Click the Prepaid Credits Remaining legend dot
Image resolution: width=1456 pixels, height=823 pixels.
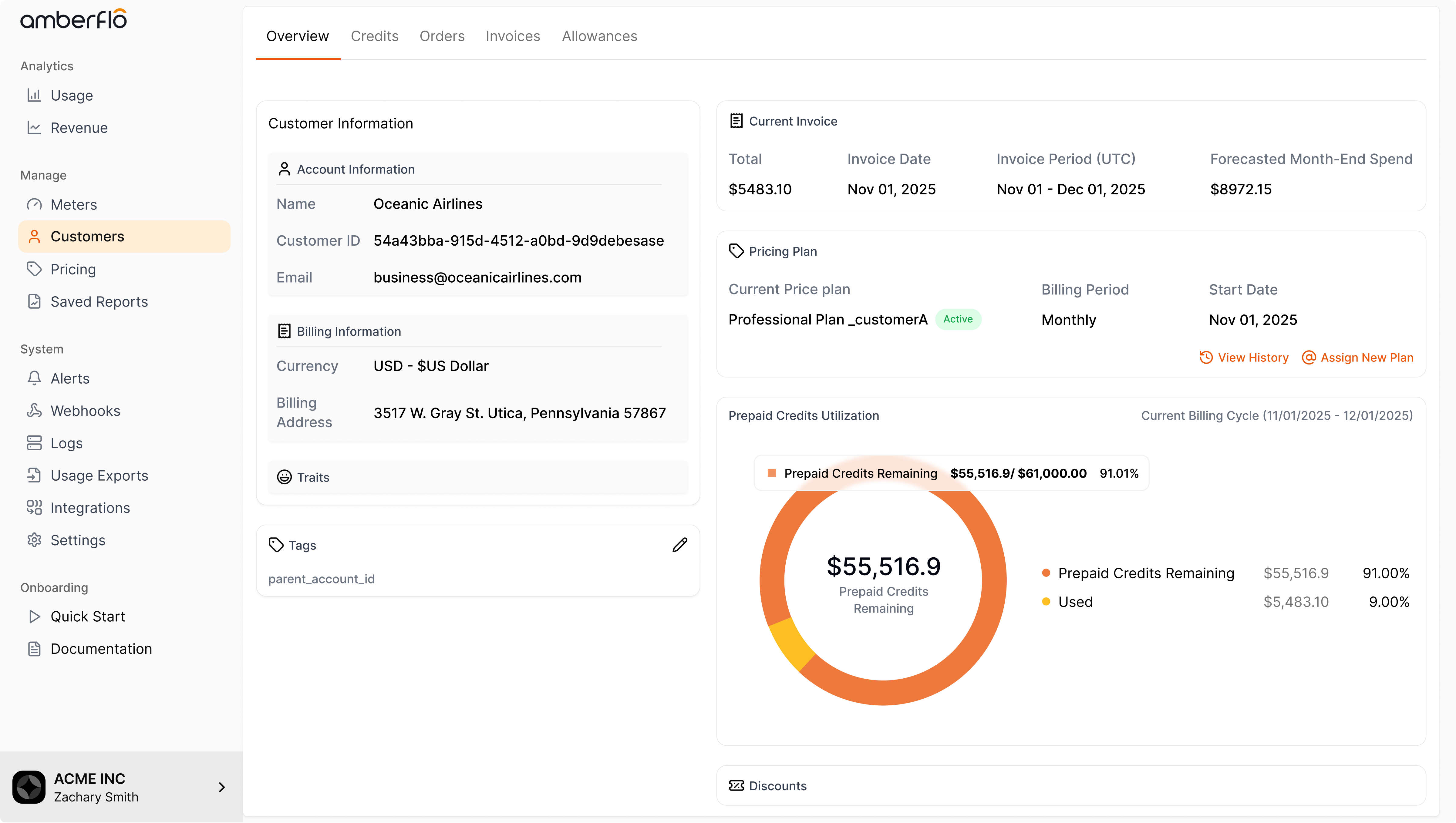point(1046,573)
